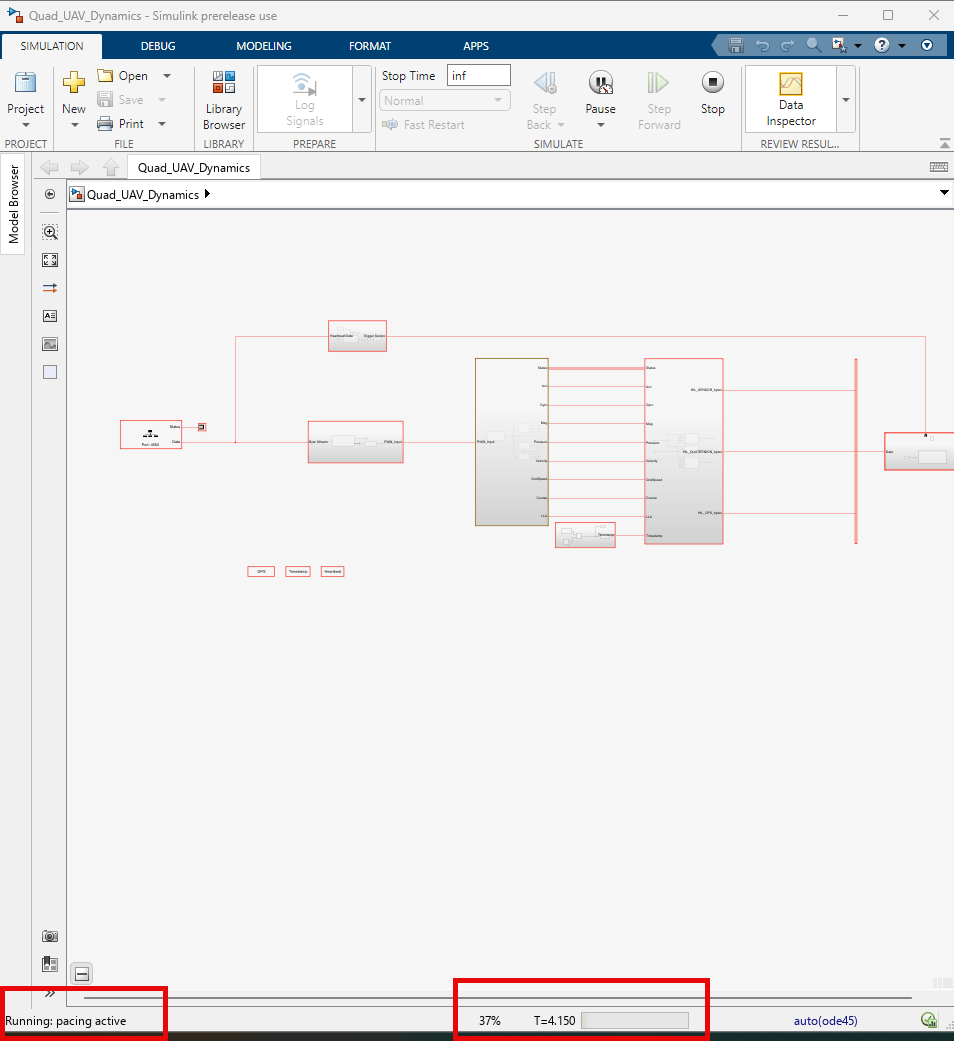Select the Image insert tool in palette
Viewport: 954px width, 1041px height.
tap(50, 344)
